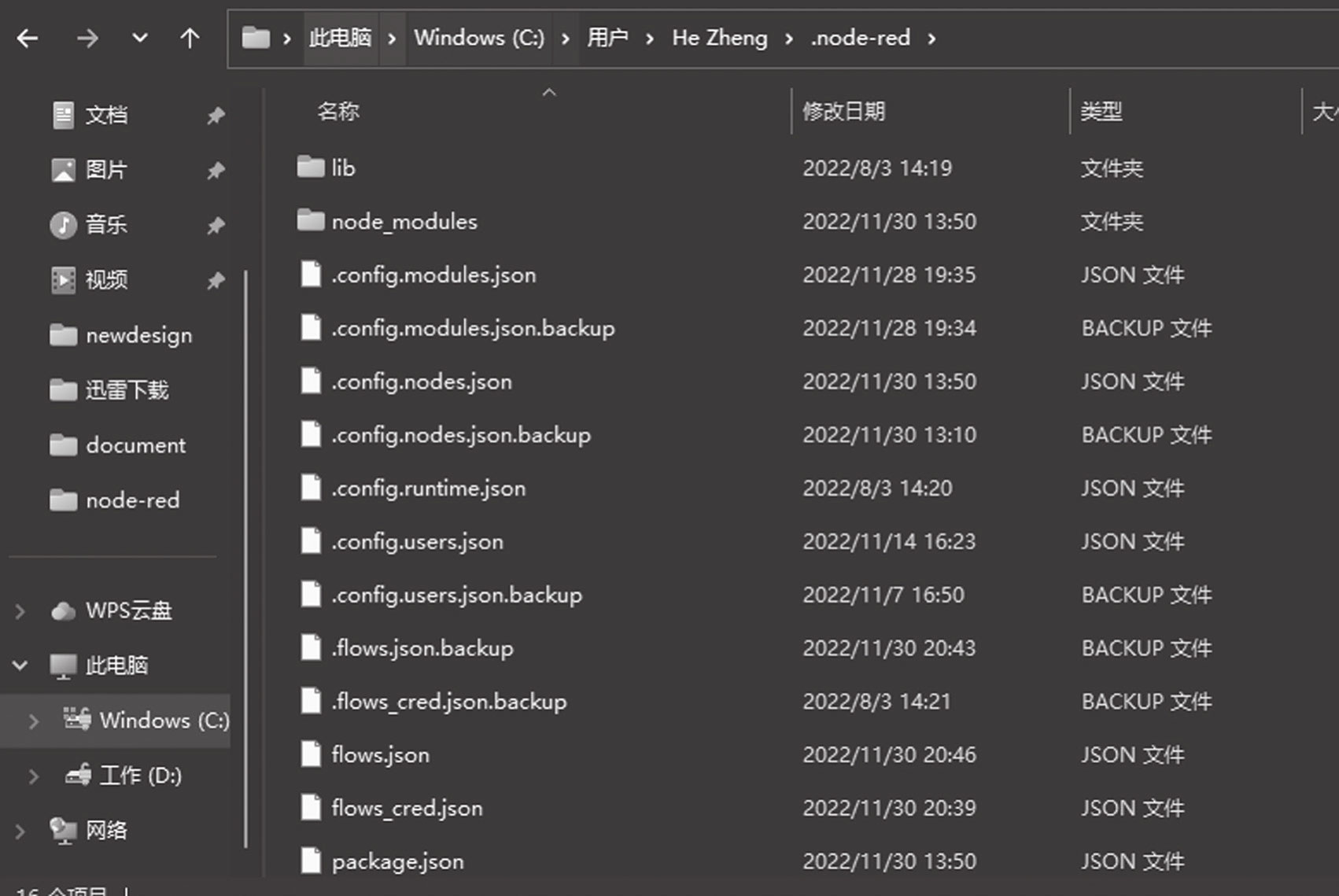Viewport: 1339px width, 896px height.
Task: Open newdesign folder in sidebar
Action: coord(139,335)
